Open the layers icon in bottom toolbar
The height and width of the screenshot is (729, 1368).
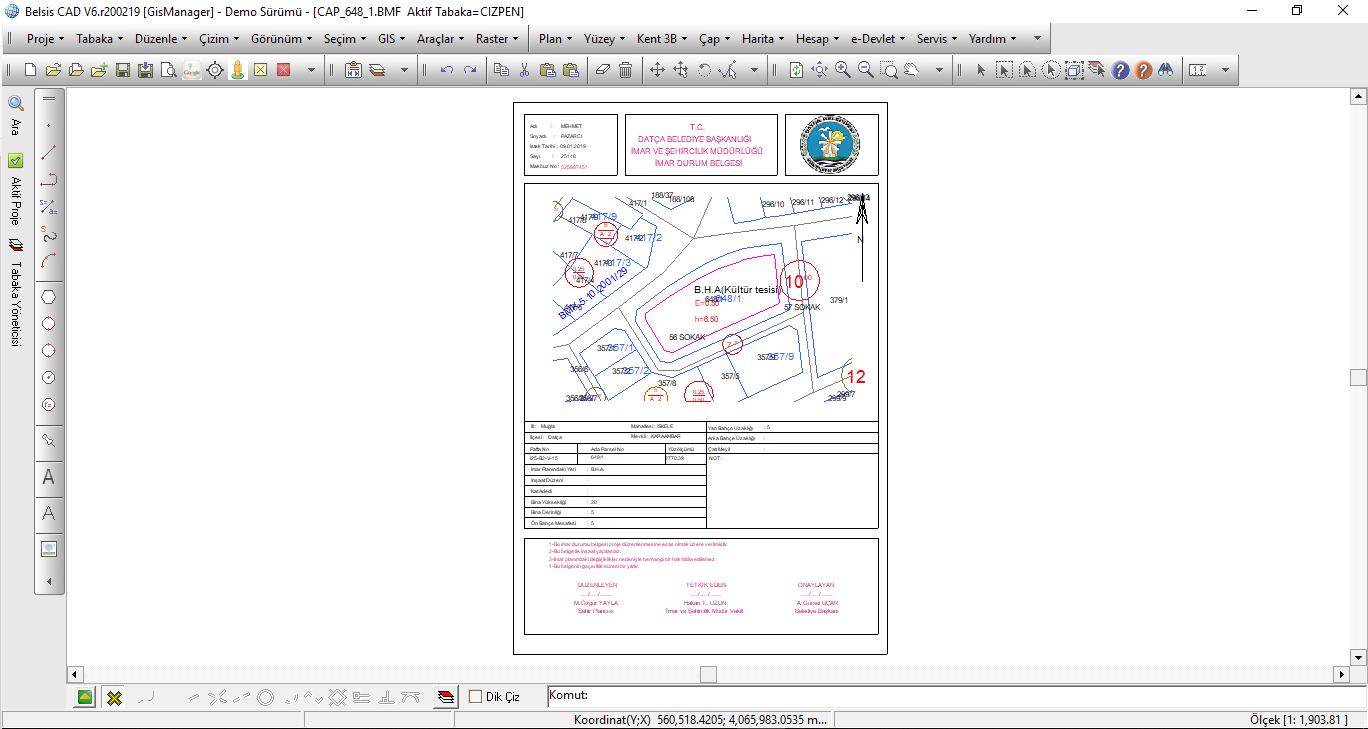[445, 697]
